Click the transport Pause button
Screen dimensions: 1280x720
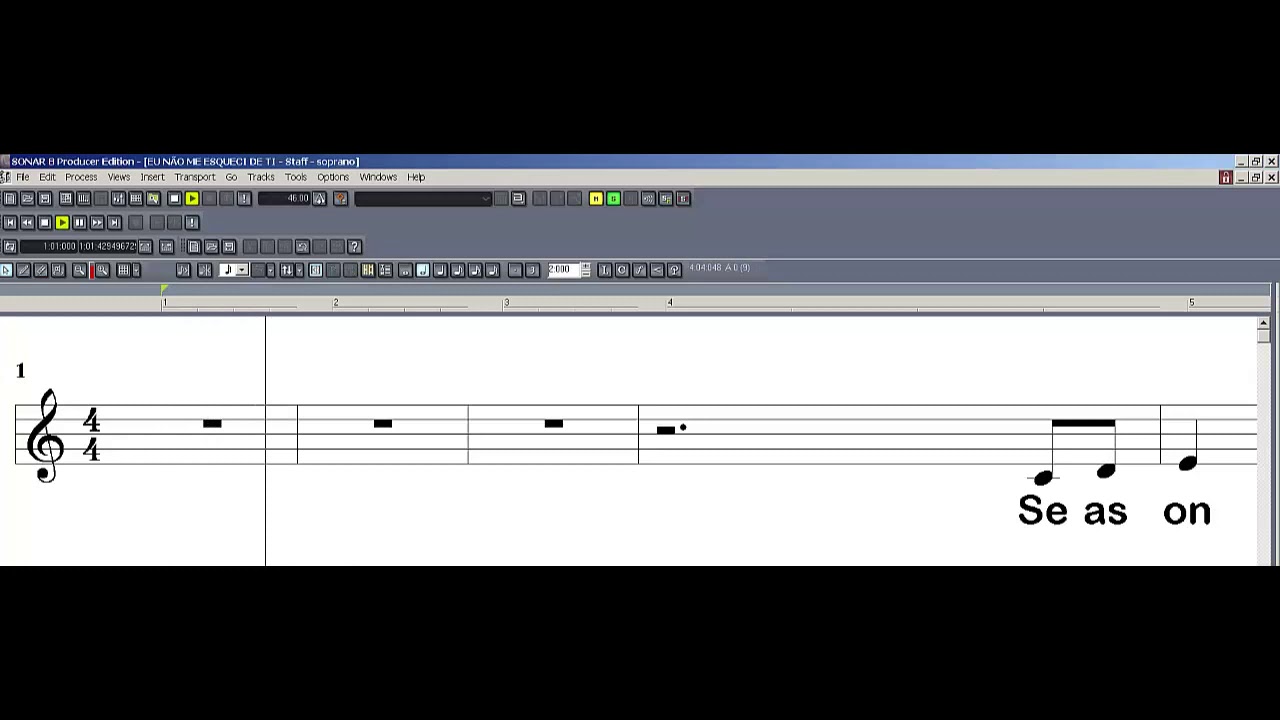point(79,222)
